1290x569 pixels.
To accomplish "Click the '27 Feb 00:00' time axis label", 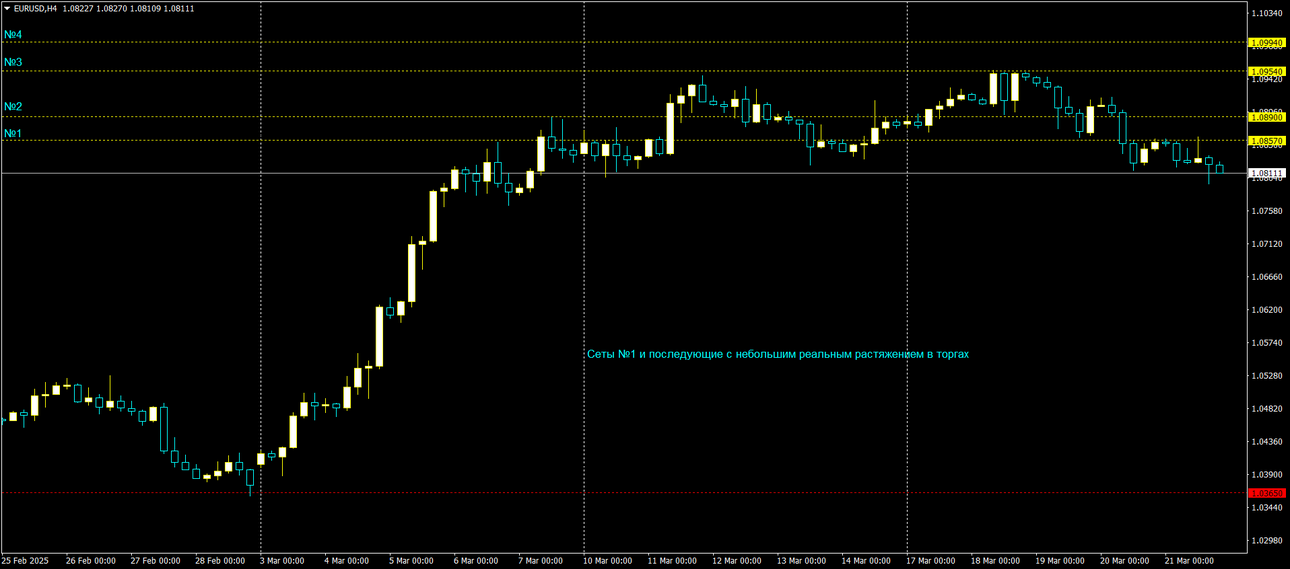I will pyautogui.click(x=156, y=561).
